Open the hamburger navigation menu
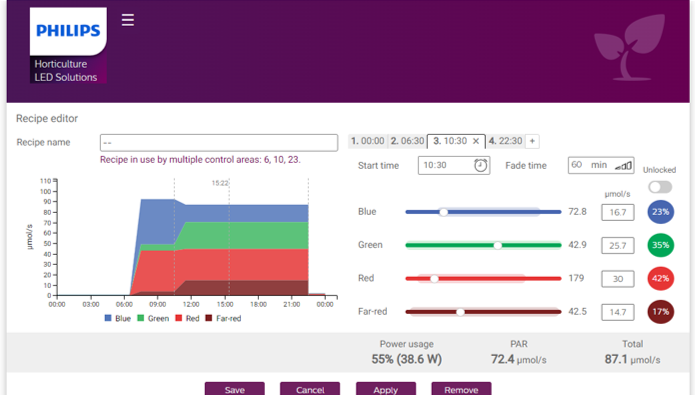This screenshot has height=395, width=695. [x=128, y=20]
